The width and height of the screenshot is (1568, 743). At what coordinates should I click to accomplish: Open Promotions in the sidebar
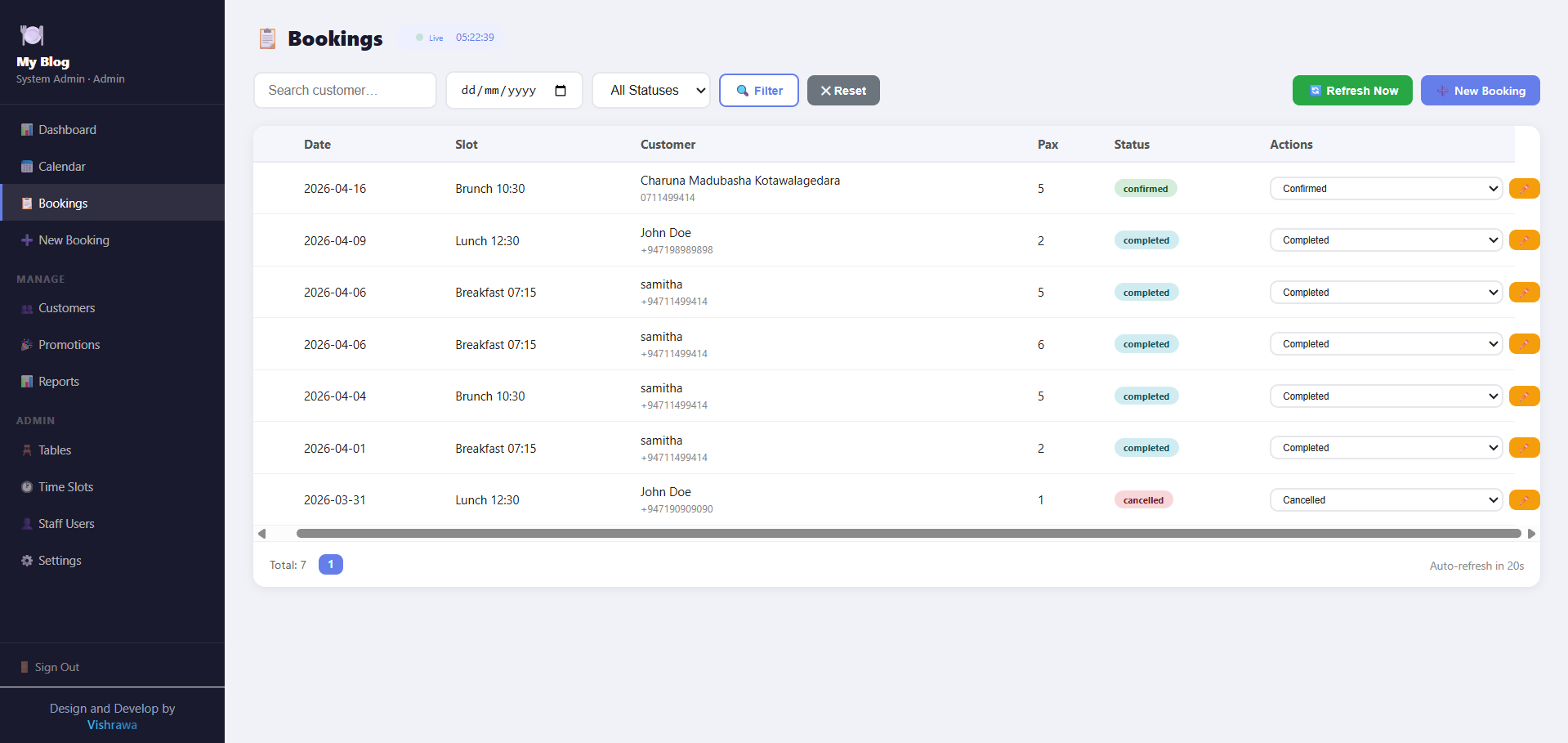(69, 345)
